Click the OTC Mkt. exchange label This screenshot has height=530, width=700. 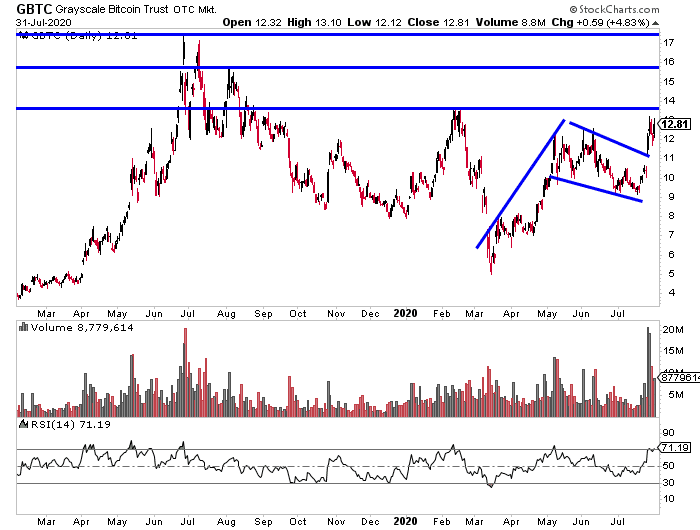[195, 9]
